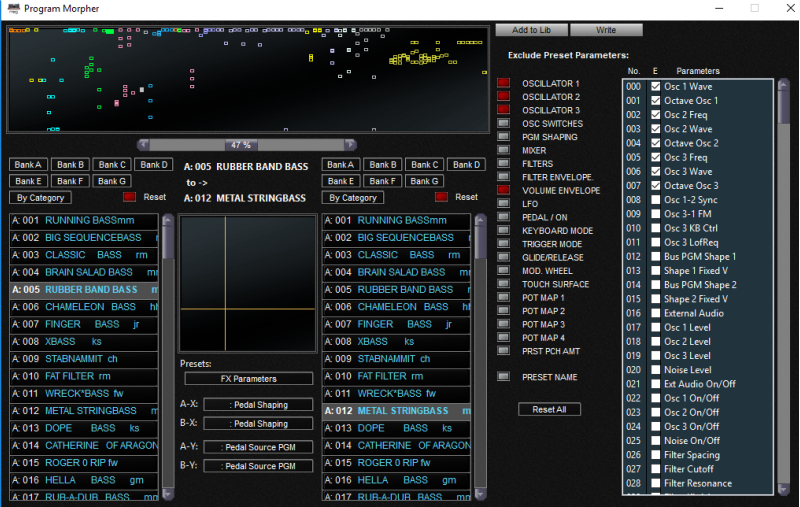This screenshot has height=507, width=800.
Task: Open the B-Y Pedal Source PGM selector
Action: pos(258,466)
